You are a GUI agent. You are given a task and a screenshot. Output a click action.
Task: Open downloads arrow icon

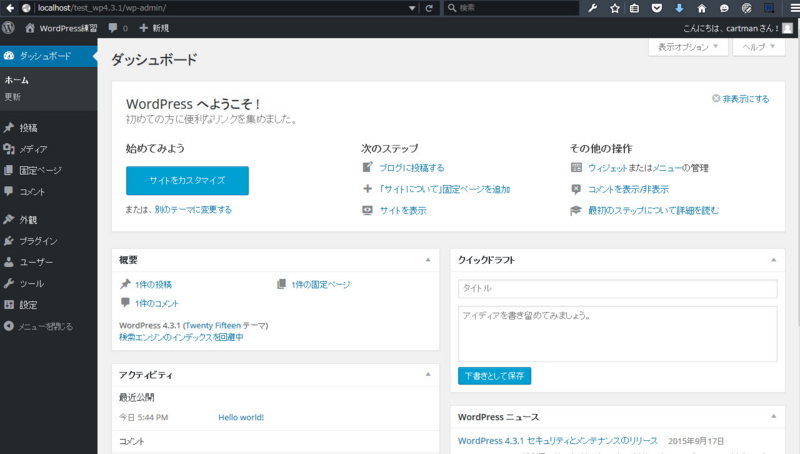click(679, 8)
